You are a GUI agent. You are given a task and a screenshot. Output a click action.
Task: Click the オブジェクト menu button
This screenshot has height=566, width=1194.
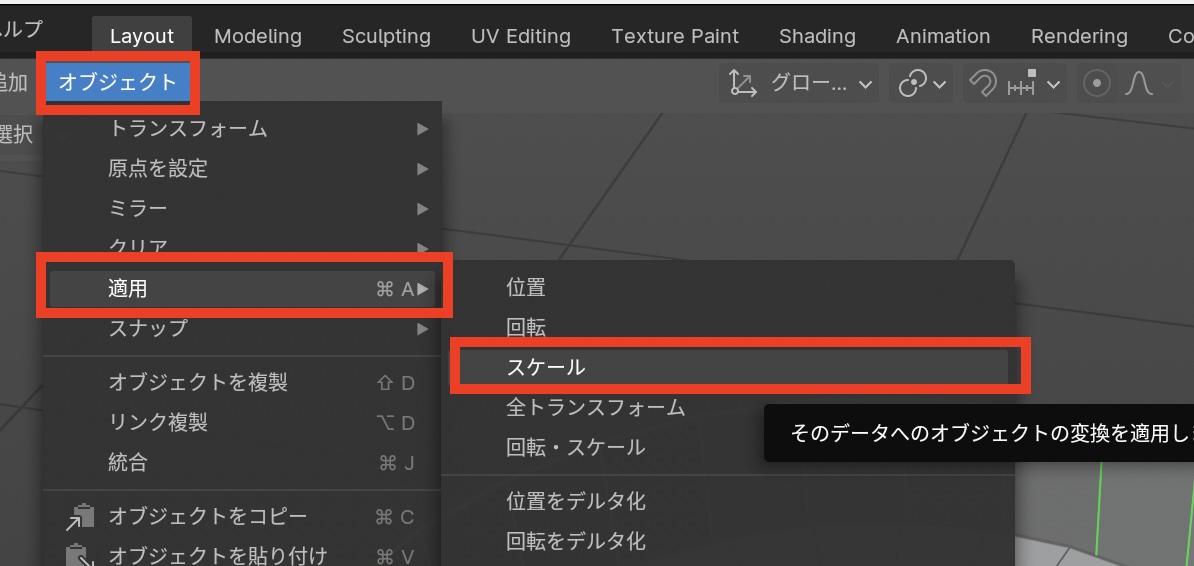118,82
